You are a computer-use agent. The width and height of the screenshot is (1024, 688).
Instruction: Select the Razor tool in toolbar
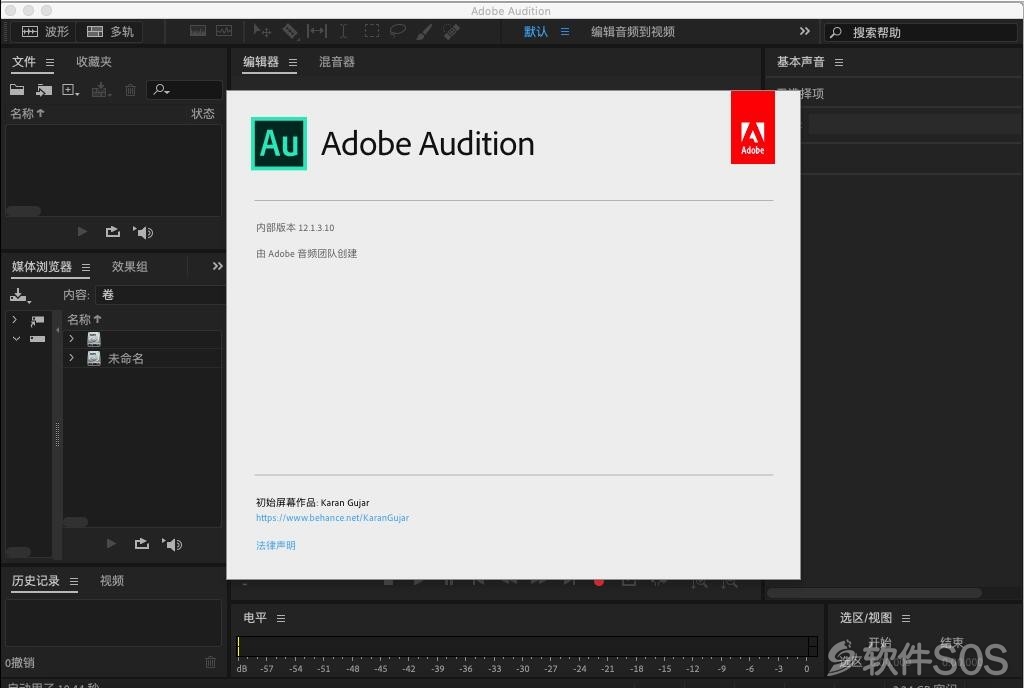(x=290, y=31)
